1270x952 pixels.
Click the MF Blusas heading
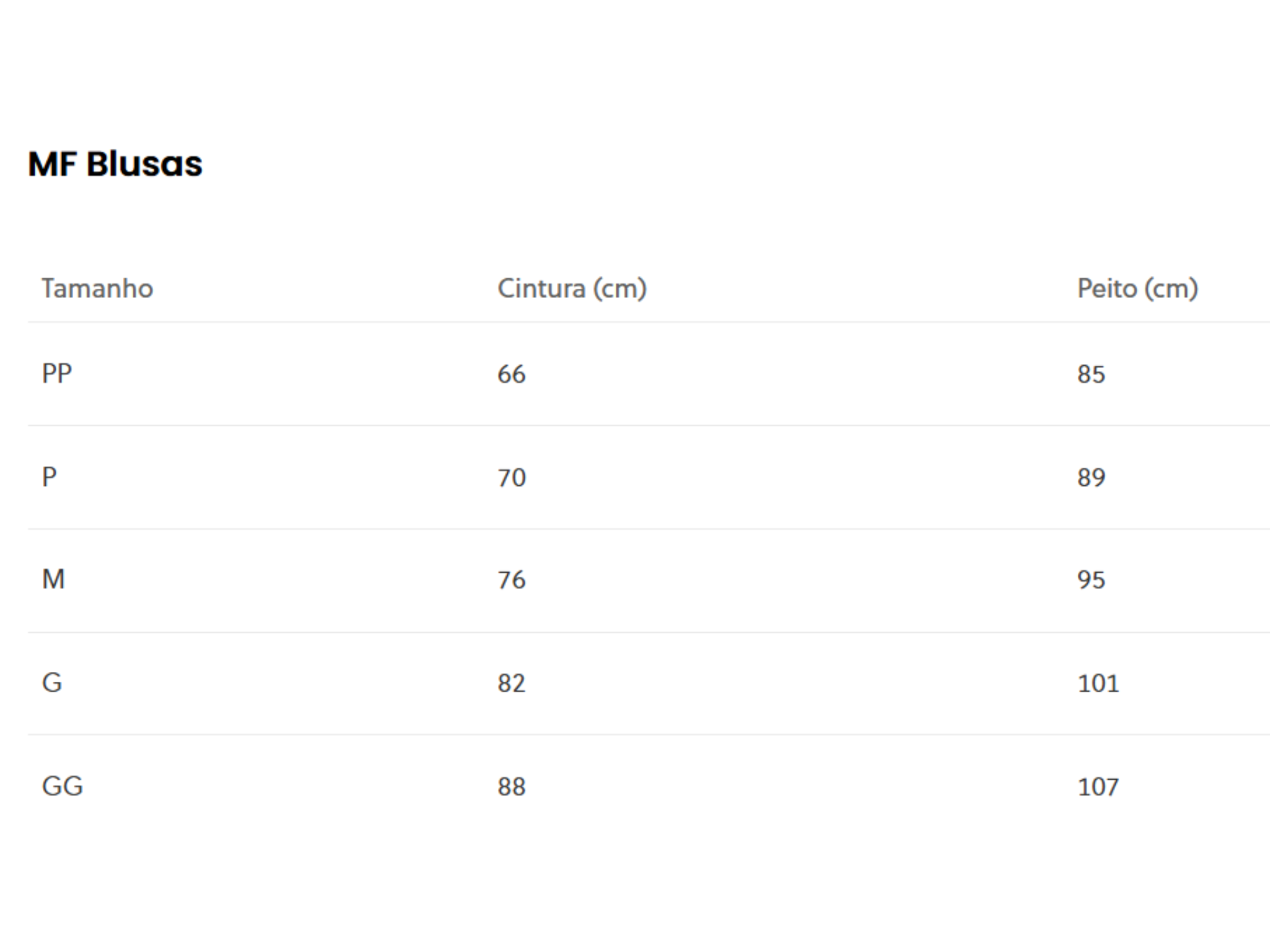coord(115,164)
